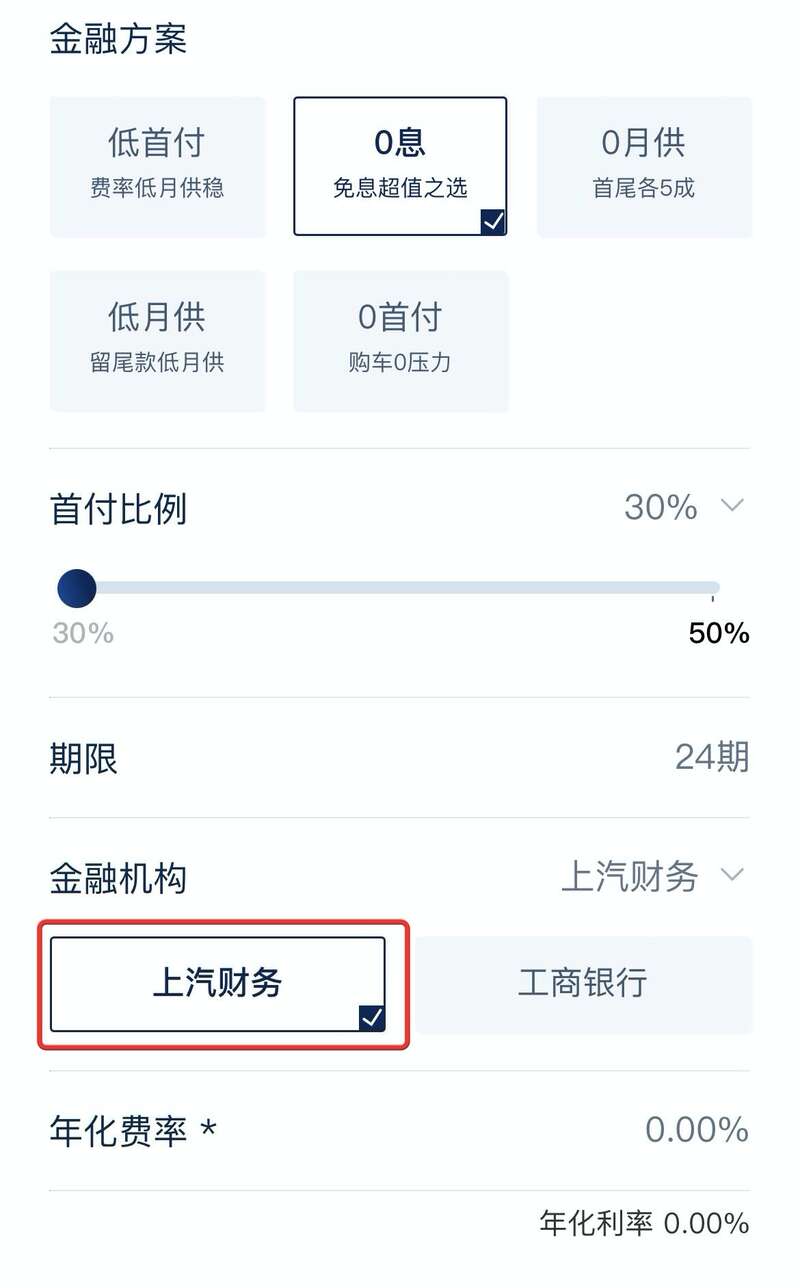Viewport: 800px width, 1288px height.
Task: Pick the 低月供 plan option
Action: coord(157,340)
